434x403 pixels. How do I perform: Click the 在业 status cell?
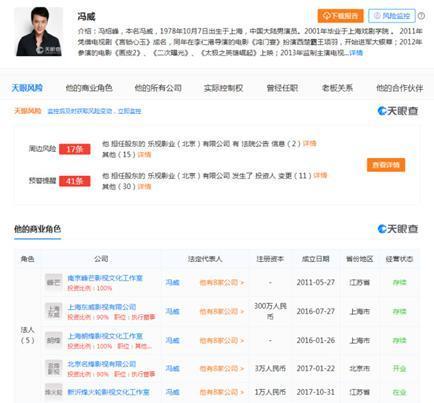pyautogui.click(x=399, y=392)
